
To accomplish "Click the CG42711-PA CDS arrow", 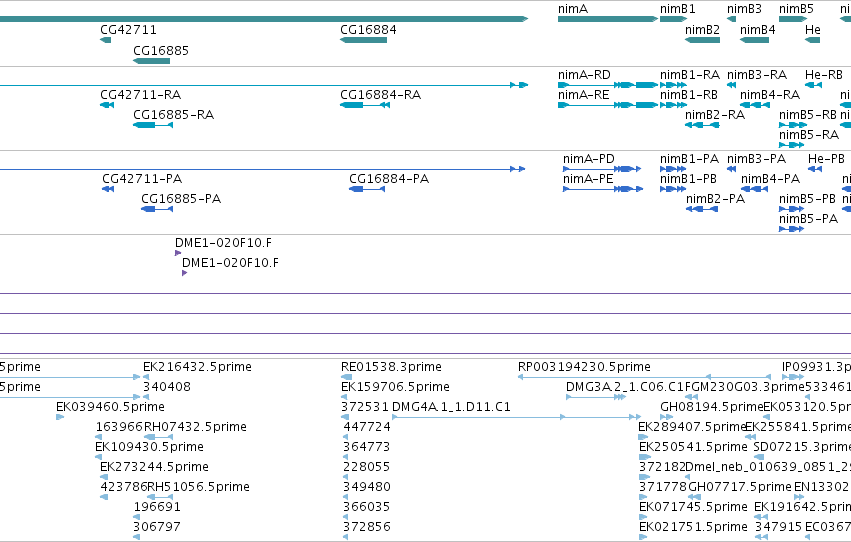I will pos(108,189).
